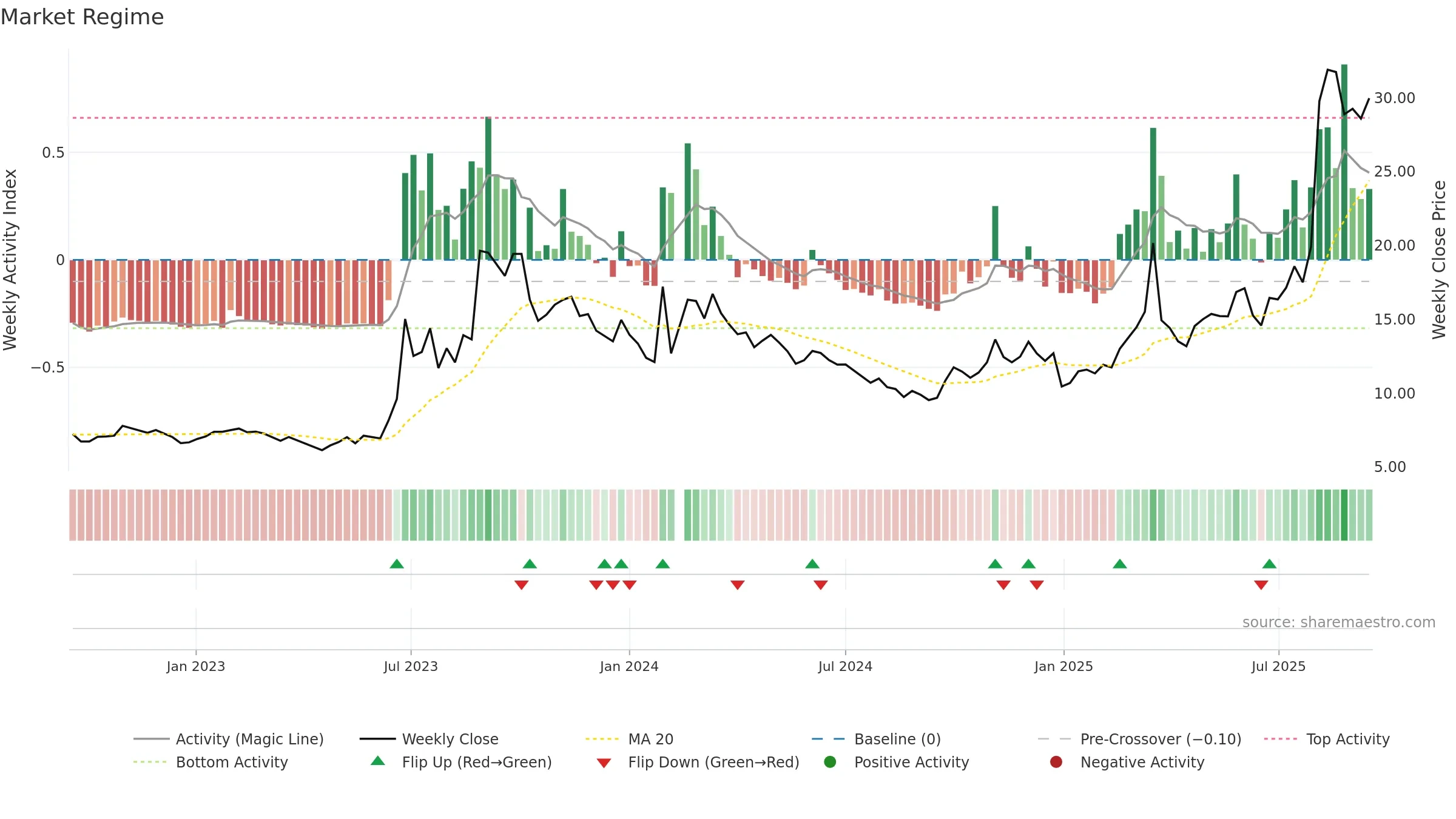Toggle the Pre-Crossover (−0.10) legend entry
This screenshot has width=1456, height=819.
[1139, 739]
